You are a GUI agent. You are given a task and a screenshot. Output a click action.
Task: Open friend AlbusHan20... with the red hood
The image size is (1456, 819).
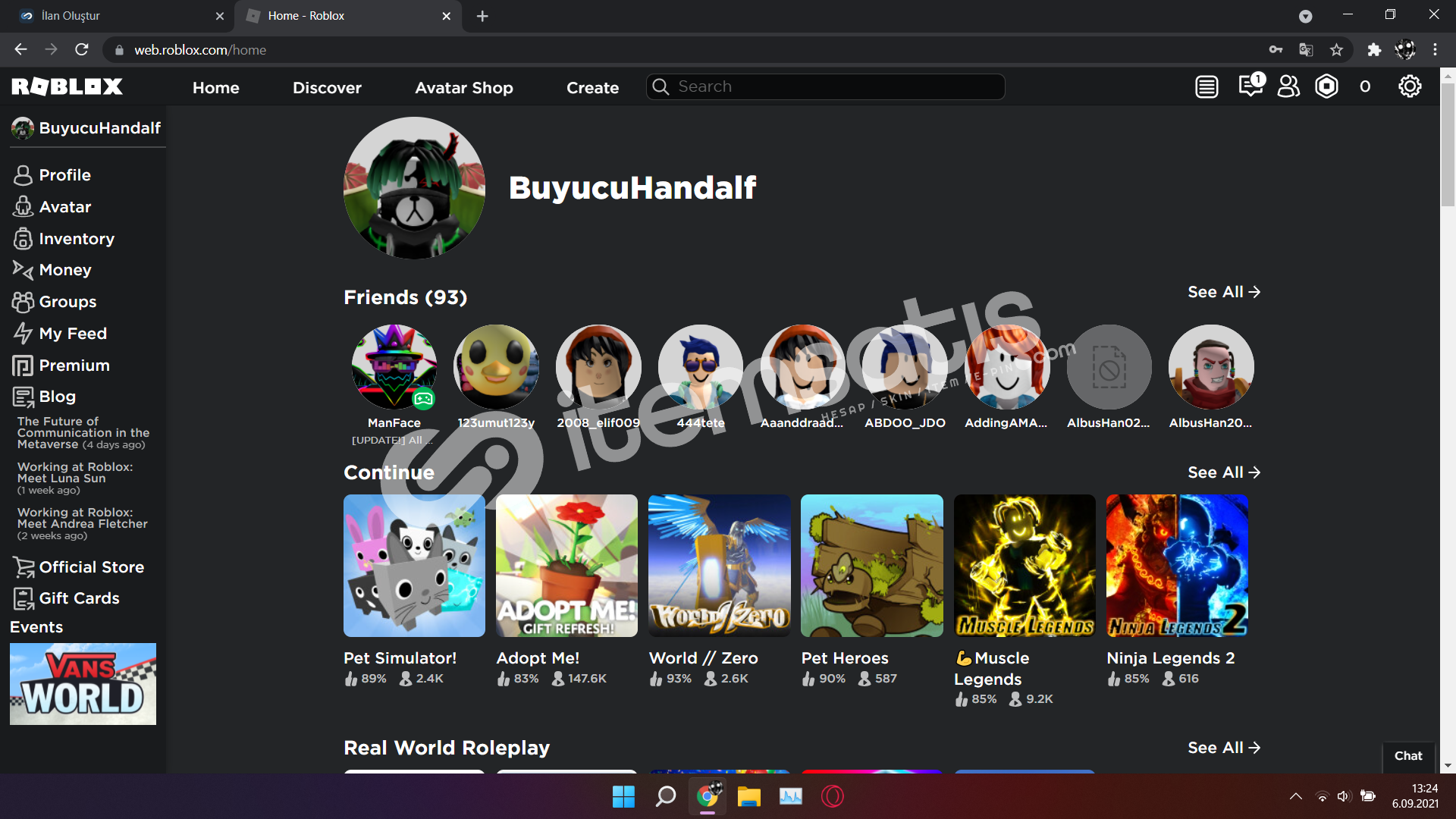point(1211,367)
